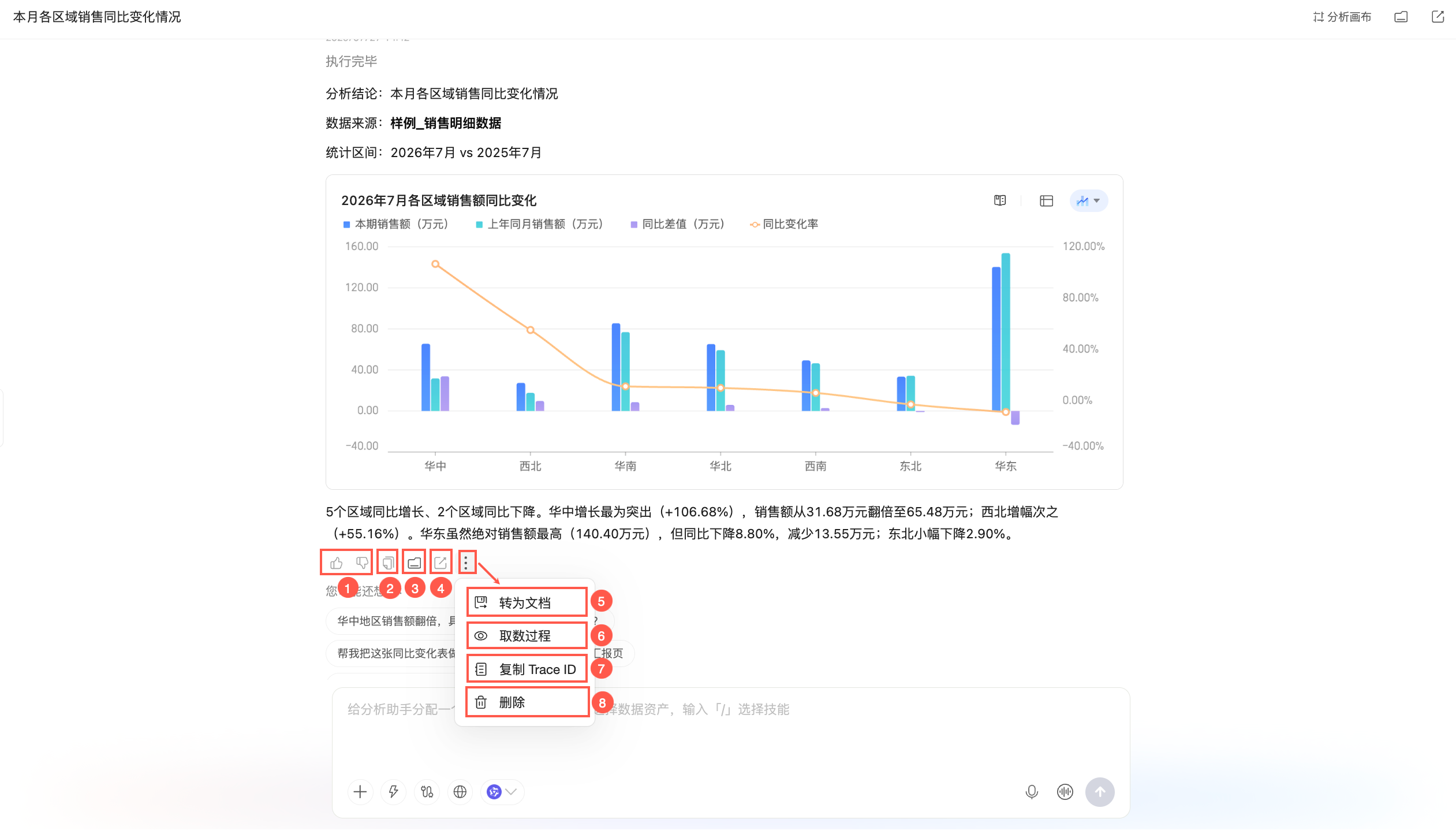Viewport: 1456px width, 834px height.
Task: Choose 取数过程 from the menu
Action: (x=527, y=636)
